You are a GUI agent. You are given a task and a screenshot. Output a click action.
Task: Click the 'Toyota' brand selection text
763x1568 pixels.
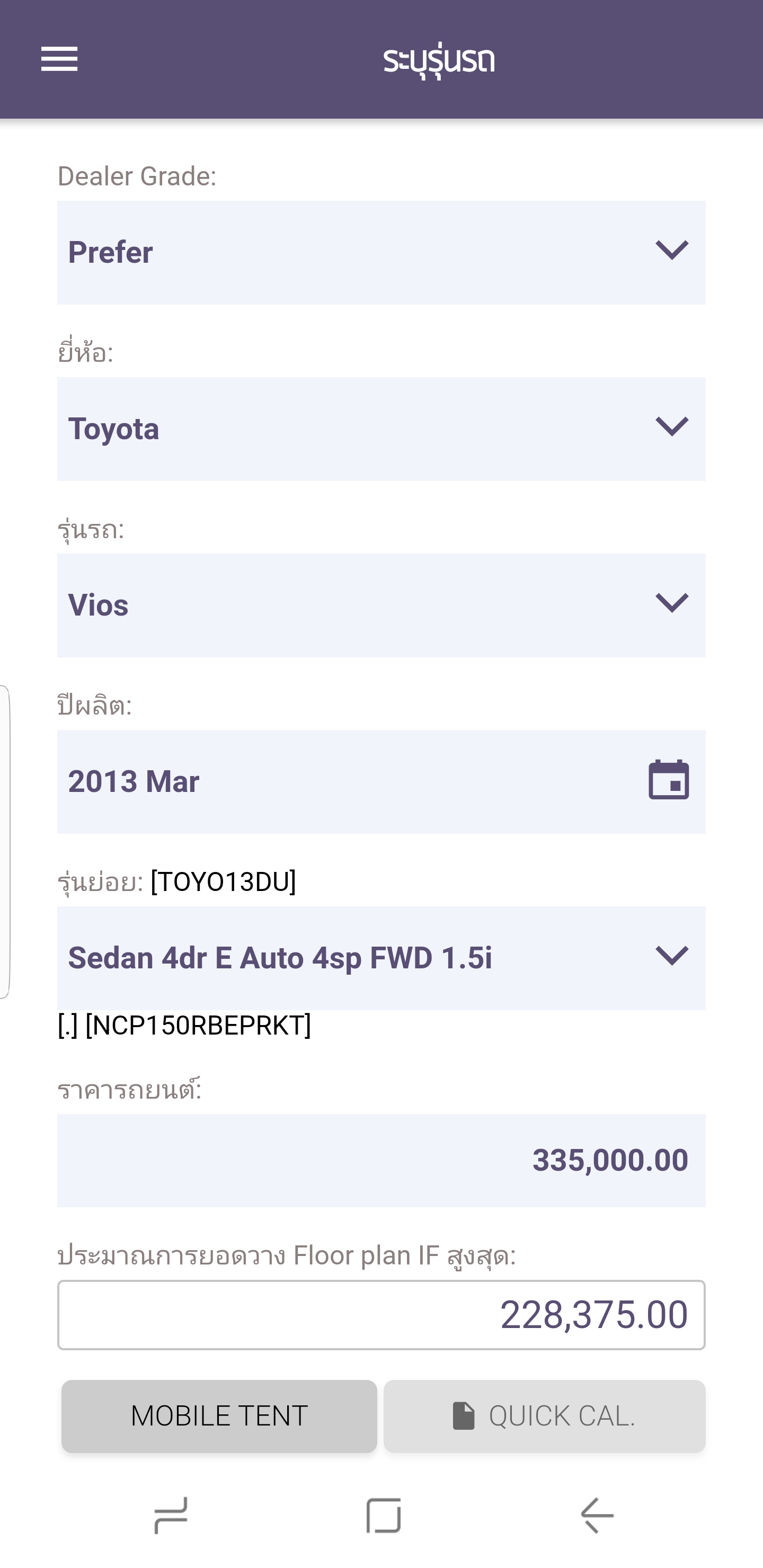pos(114,429)
